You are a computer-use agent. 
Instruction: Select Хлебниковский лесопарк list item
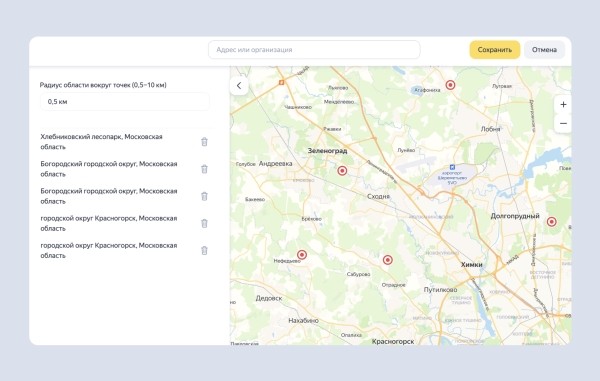coord(101,142)
